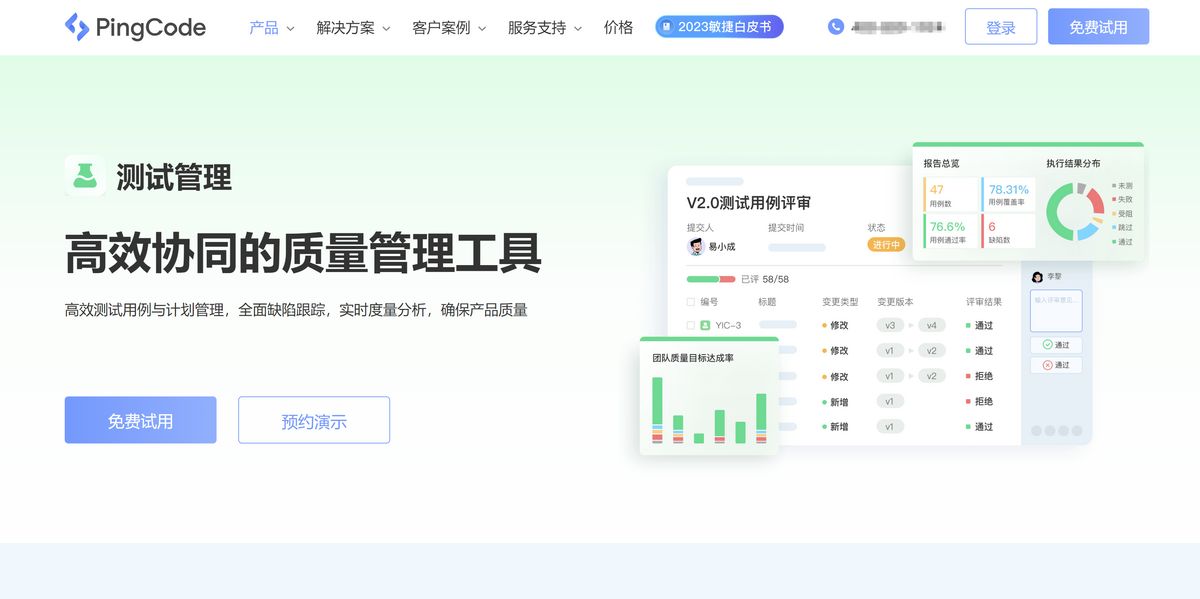Click 易小成's avatar in the review panel
The width and height of the screenshot is (1200, 599).
(x=695, y=245)
